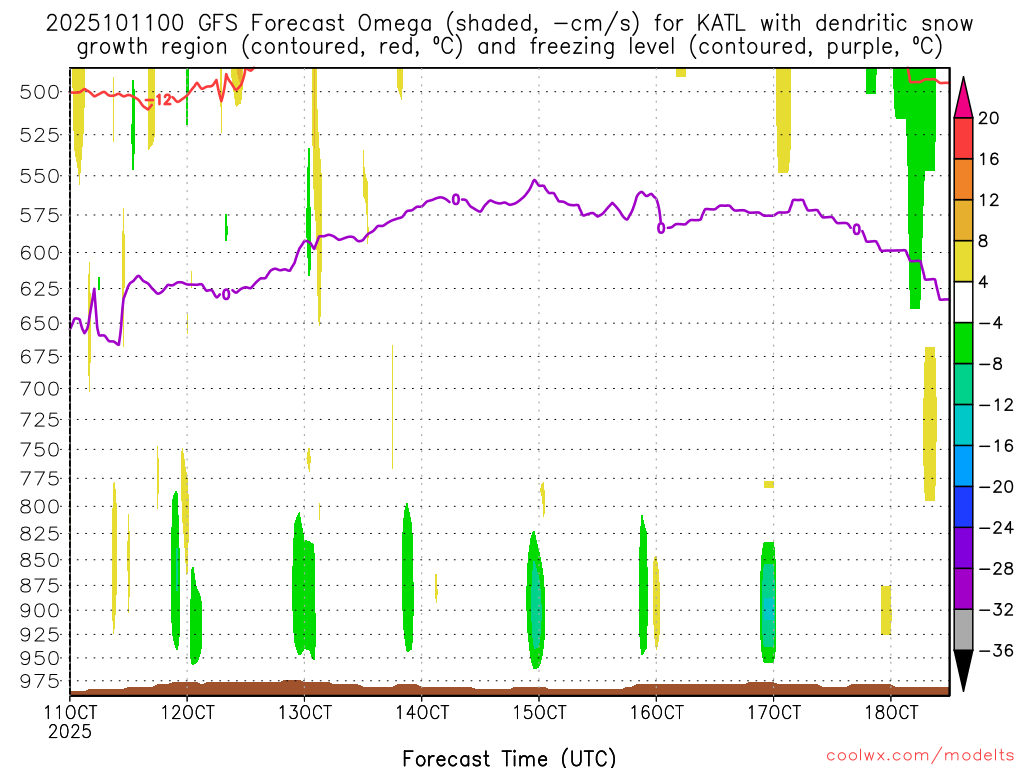Screen dimensions: 1024x768
Task: Click the Forecast Time (UTC) axis title
Action: point(509,758)
